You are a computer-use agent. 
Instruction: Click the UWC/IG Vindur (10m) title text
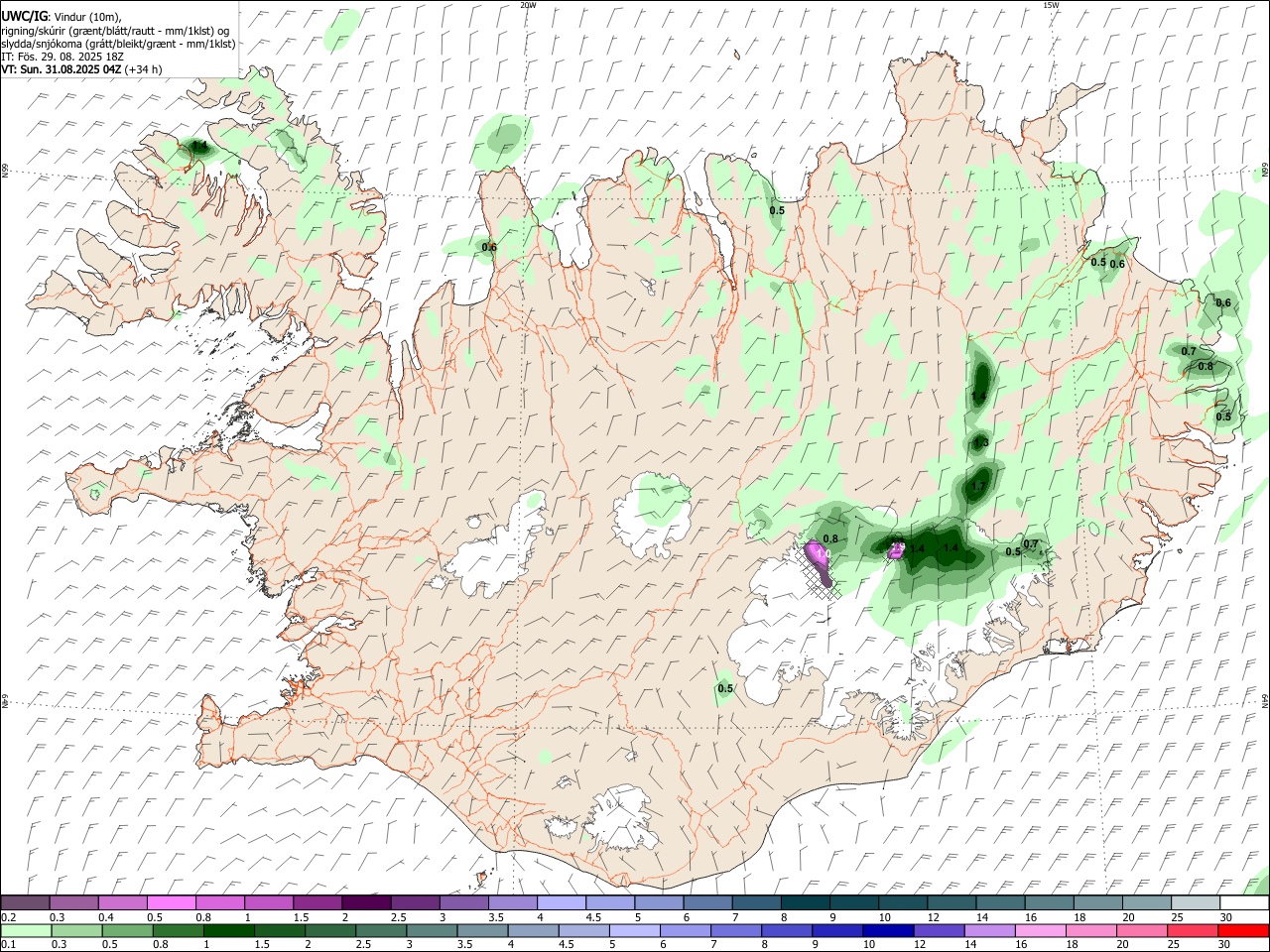pyautogui.click(x=62, y=17)
